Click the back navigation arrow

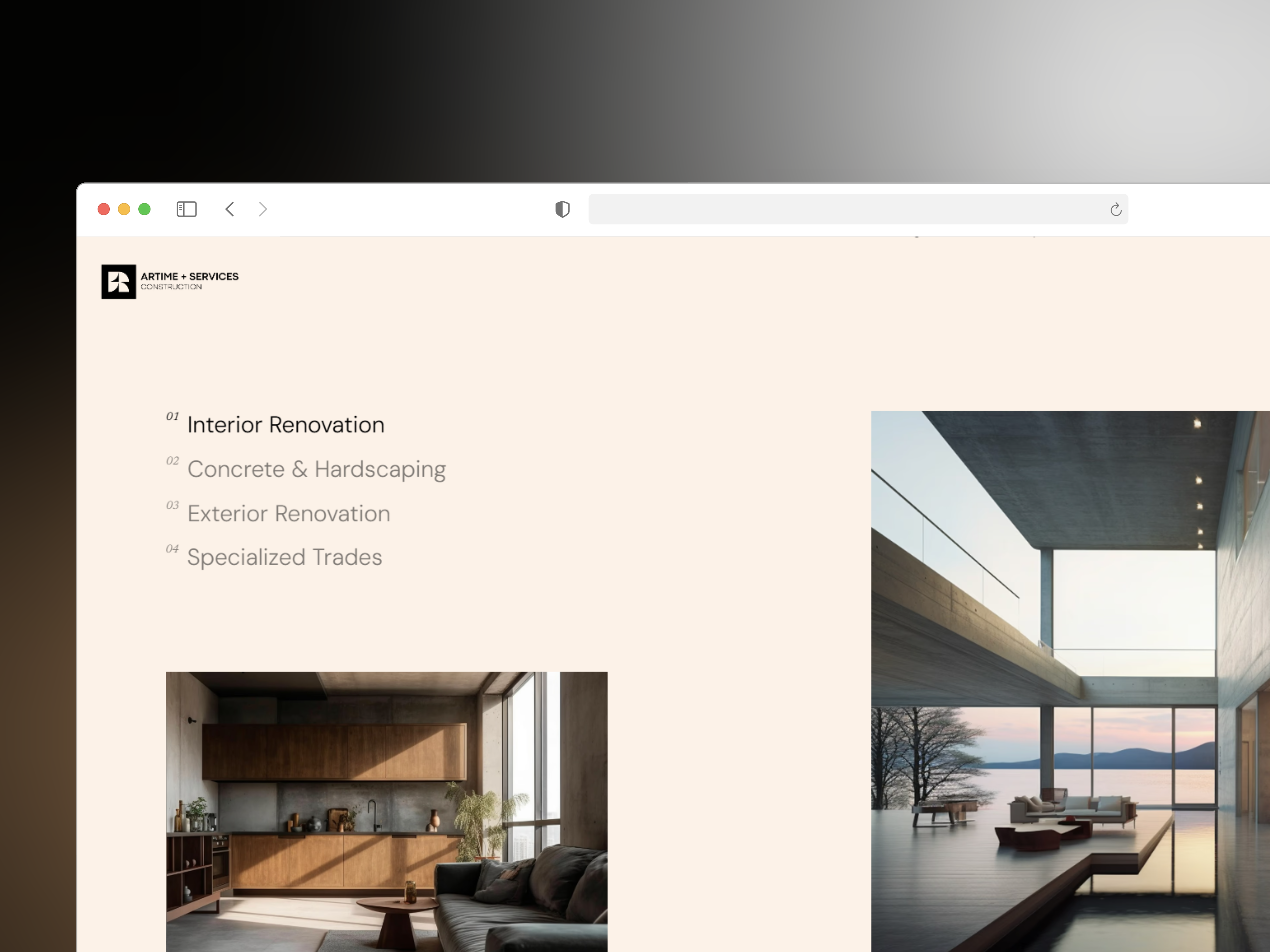pos(230,209)
